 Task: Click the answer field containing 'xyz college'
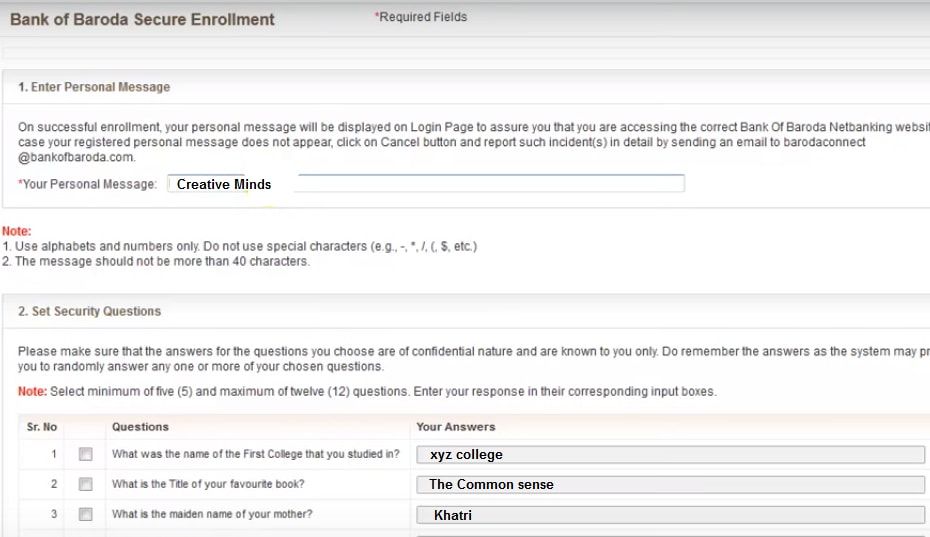(670, 455)
